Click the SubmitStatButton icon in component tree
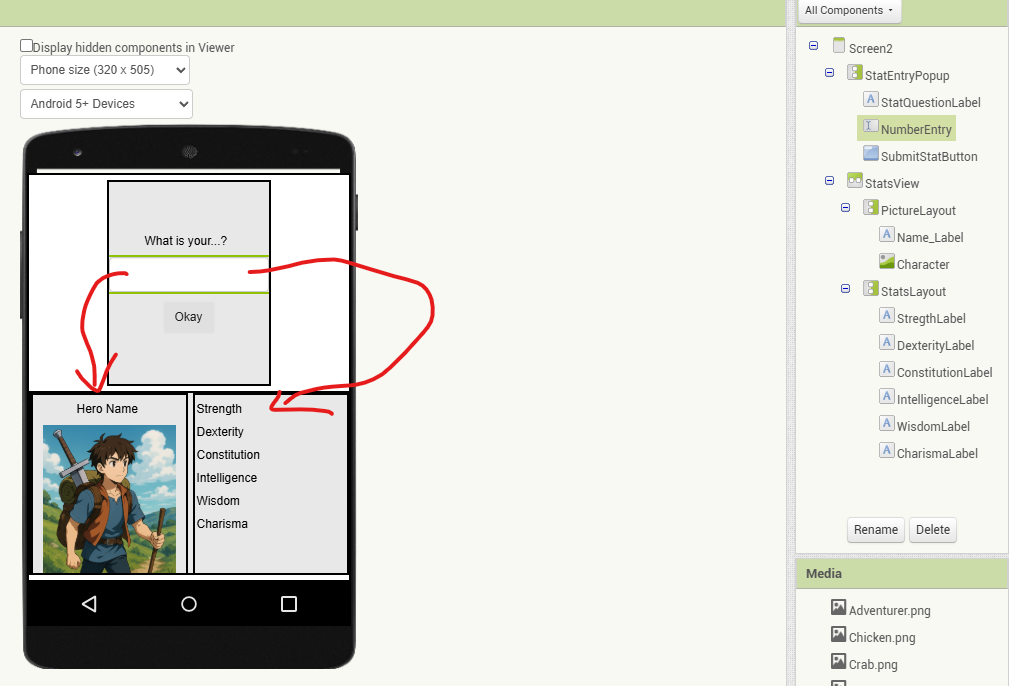 [x=871, y=154]
